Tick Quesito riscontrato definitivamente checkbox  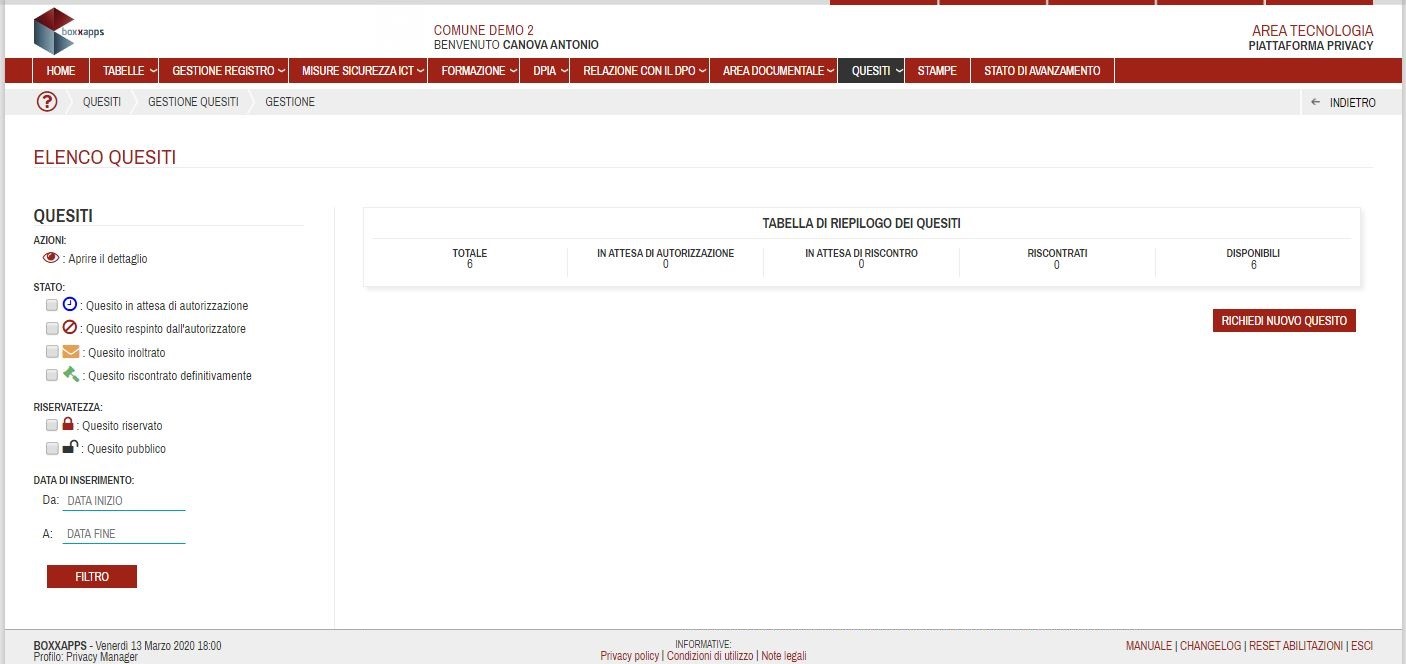[x=52, y=375]
